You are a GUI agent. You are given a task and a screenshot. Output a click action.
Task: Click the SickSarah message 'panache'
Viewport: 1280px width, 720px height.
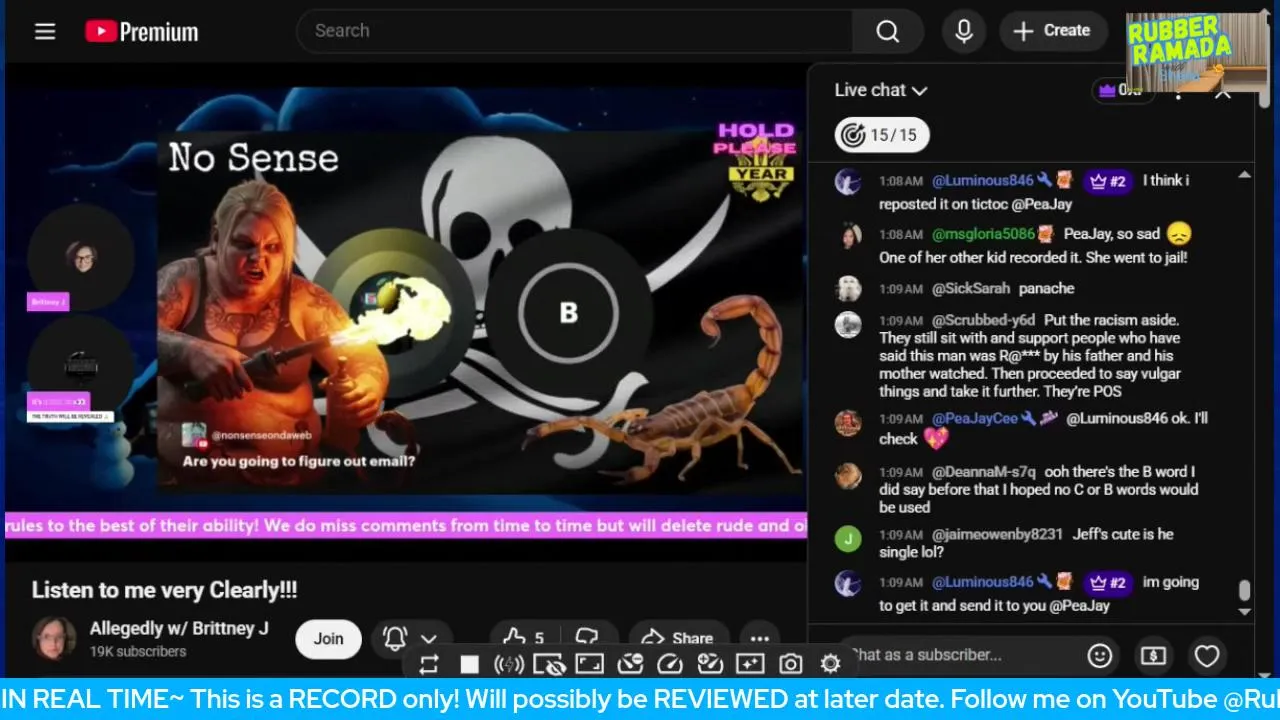(1046, 288)
